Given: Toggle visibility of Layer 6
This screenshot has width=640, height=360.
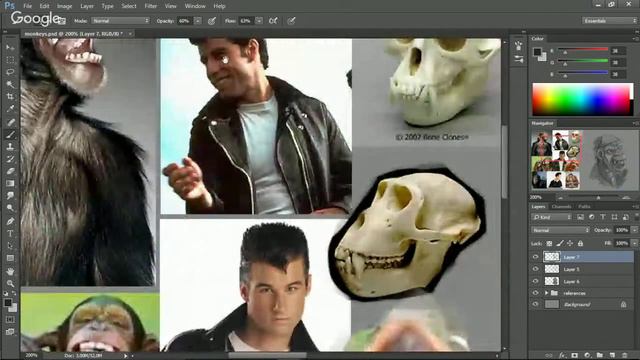Looking at the screenshot, I should 536,281.
